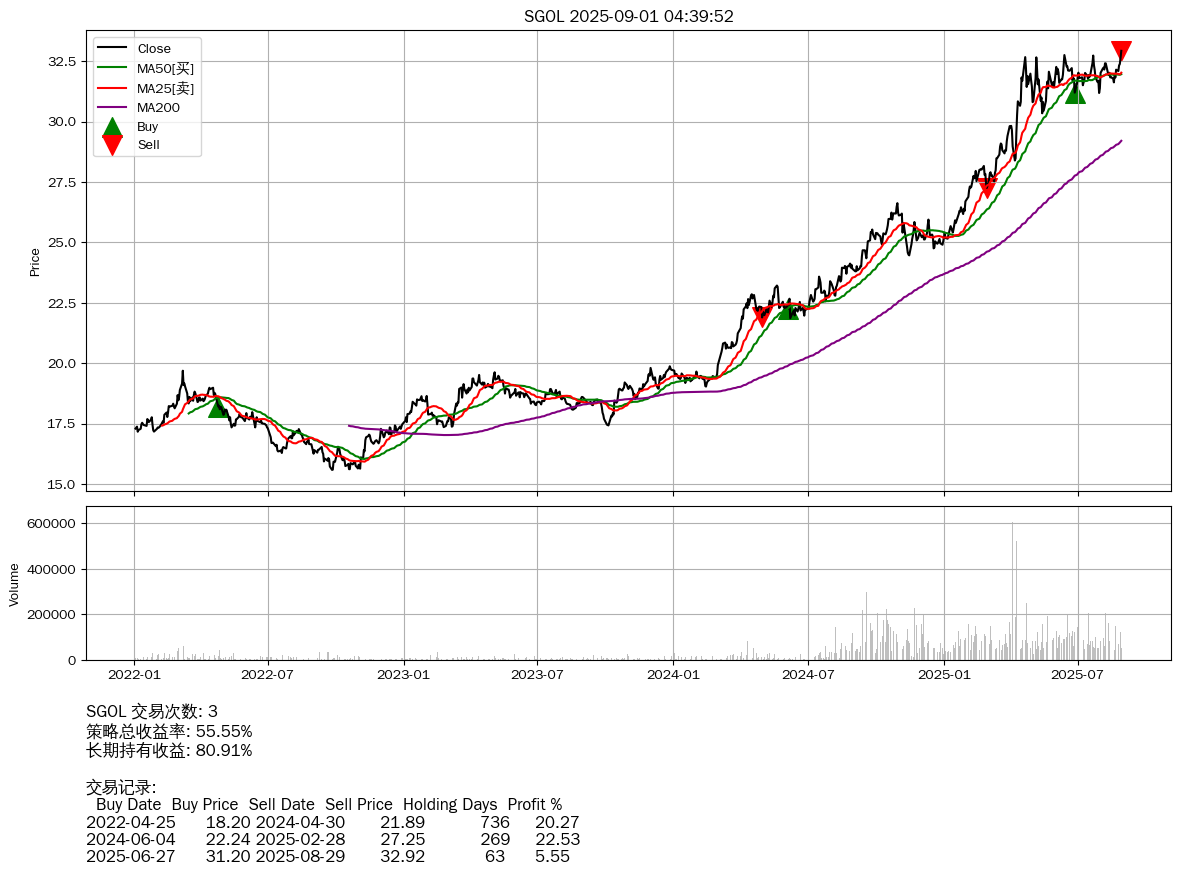Click the red Sell triangle in the legend
Viewport: 1180px width, 875px height.
tap(112, 145)
